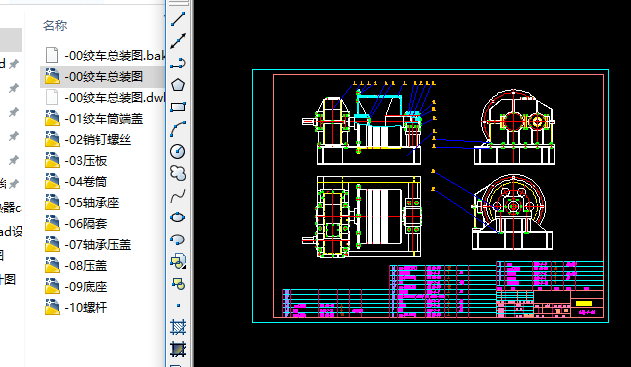Click the 名称 column header

click(55, 25)
